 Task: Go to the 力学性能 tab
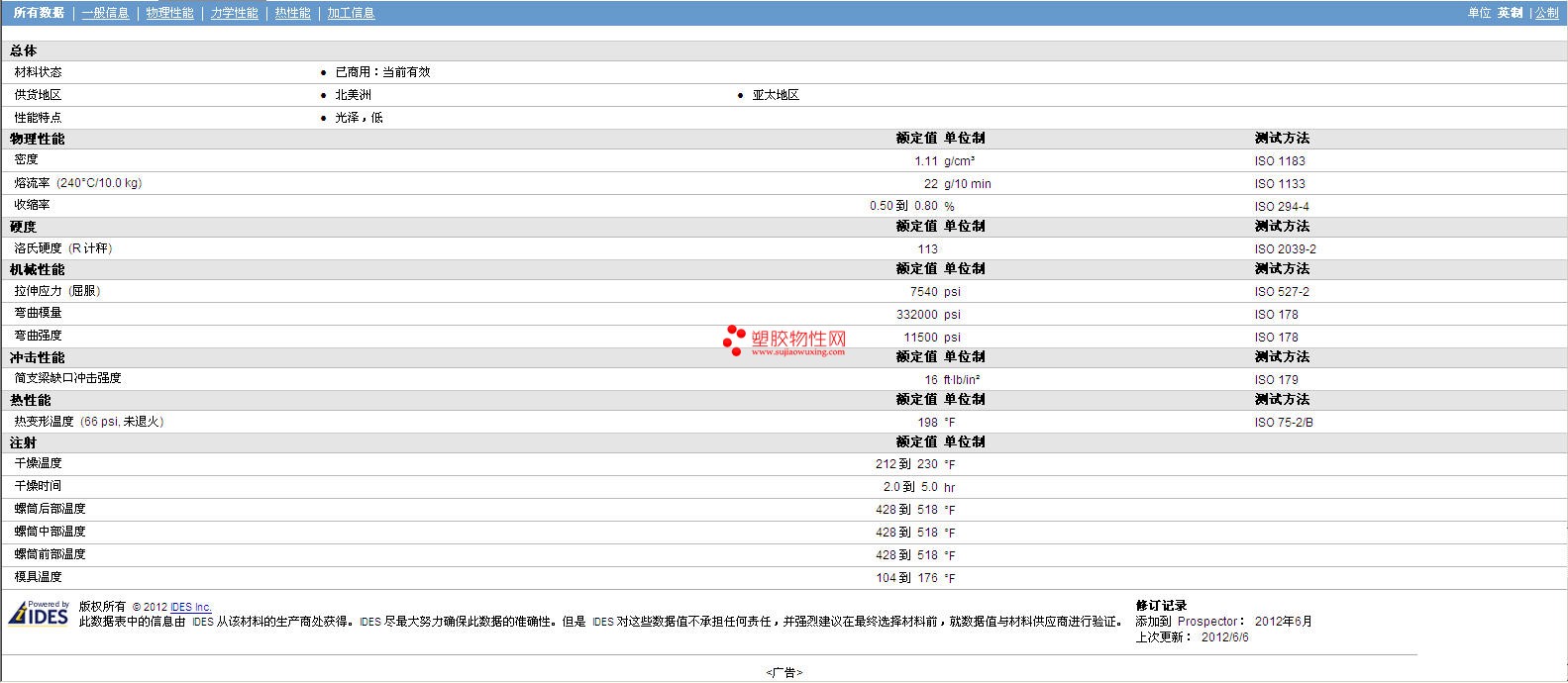point(234,13)
